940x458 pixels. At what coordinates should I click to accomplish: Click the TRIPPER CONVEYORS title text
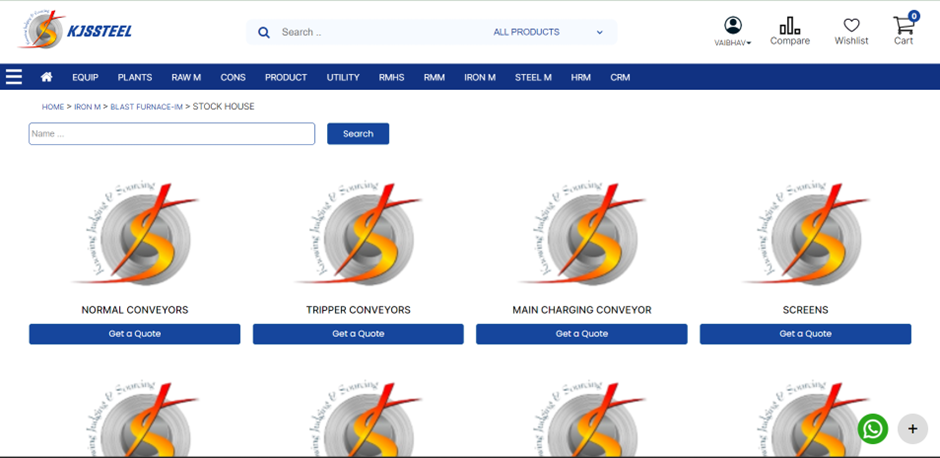point(358,310)
